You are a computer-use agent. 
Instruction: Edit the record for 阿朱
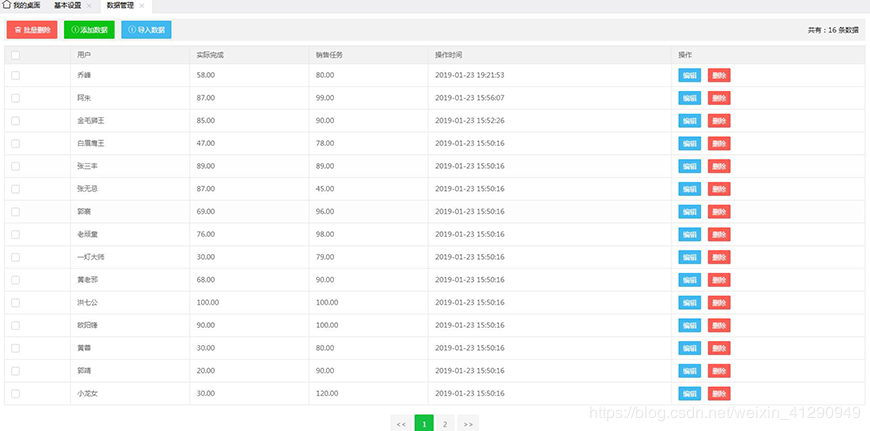[689, 98]
